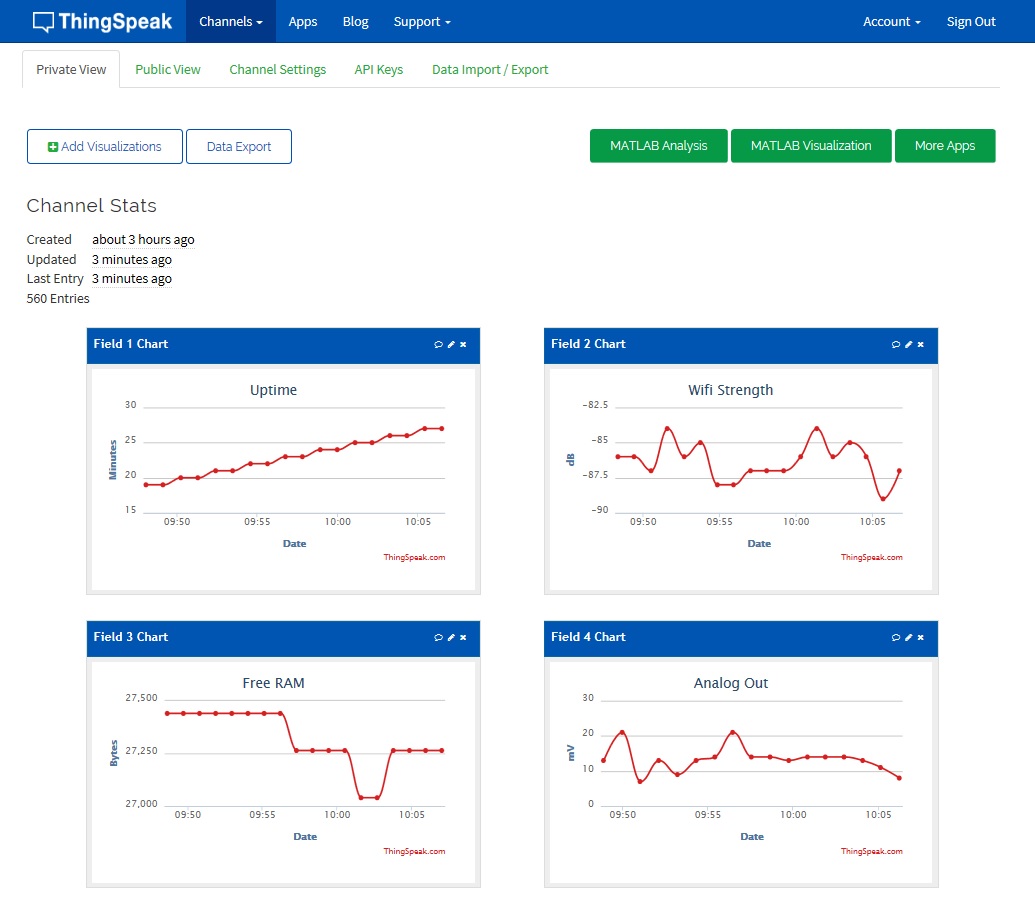Expand the Account dropdown menu
This screenshot has width=1035, height=911.
point(891,22)
